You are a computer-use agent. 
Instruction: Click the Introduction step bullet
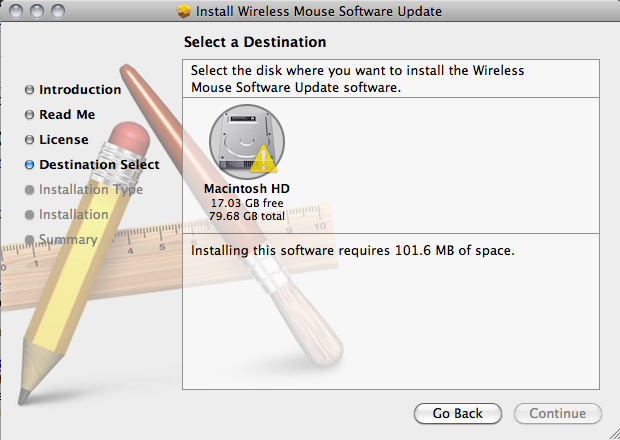pos(29,90)
